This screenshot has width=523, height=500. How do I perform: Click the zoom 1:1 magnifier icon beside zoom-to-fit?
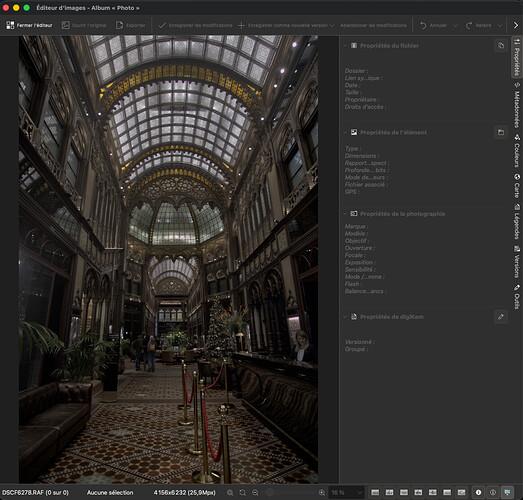[x=242, y=492]
